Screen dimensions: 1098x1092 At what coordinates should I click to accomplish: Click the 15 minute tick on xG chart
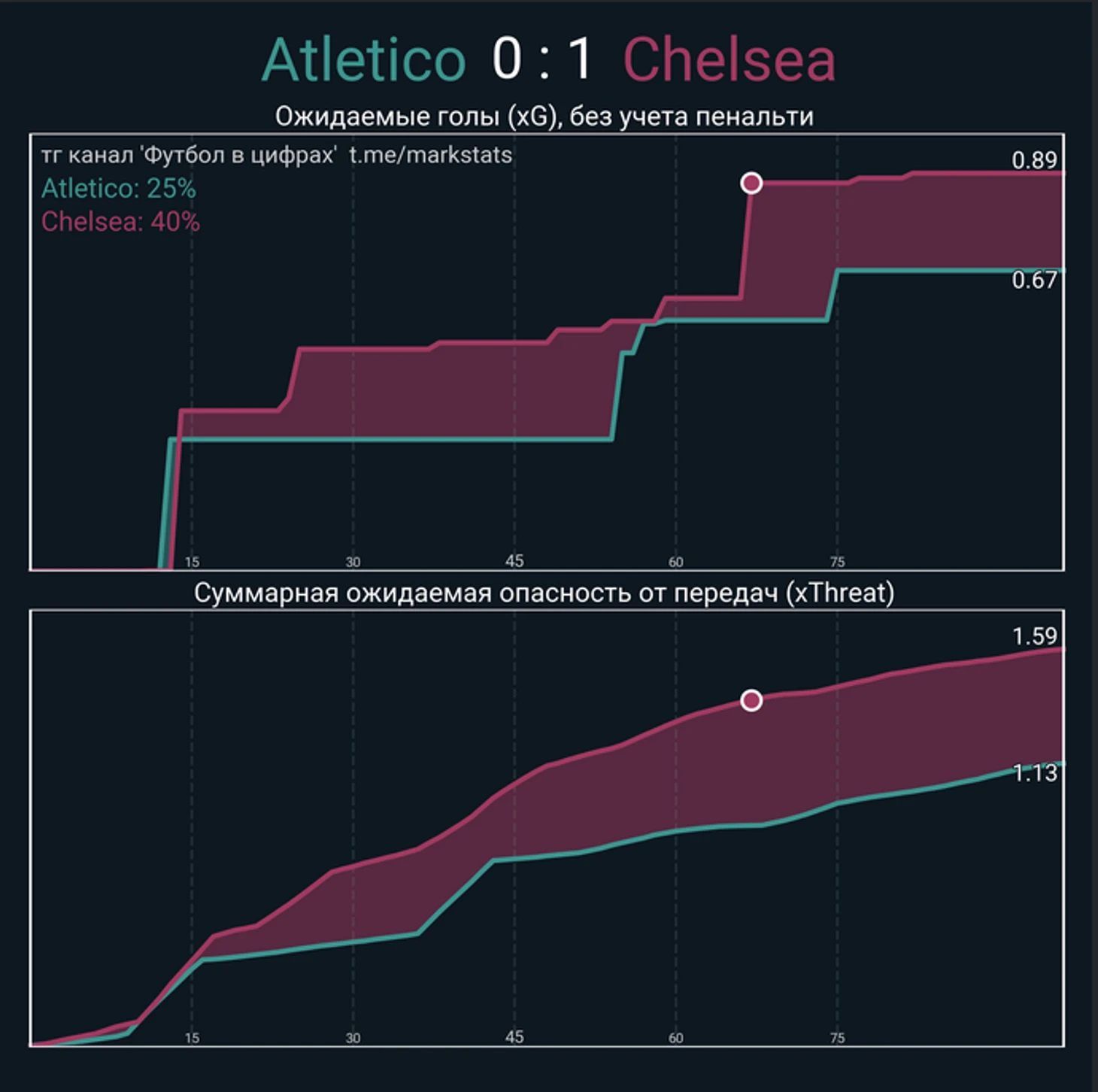point(192,562)
